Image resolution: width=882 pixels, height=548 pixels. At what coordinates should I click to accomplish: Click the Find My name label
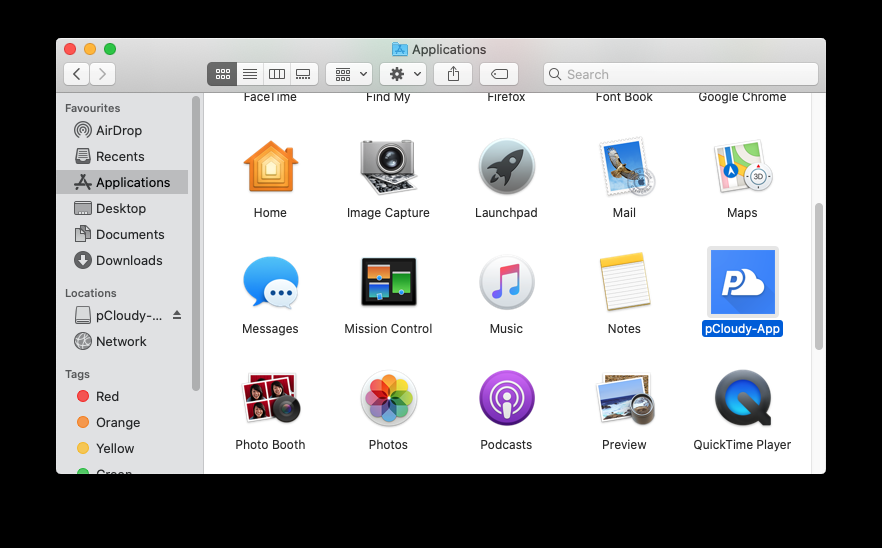click(388, 97)
